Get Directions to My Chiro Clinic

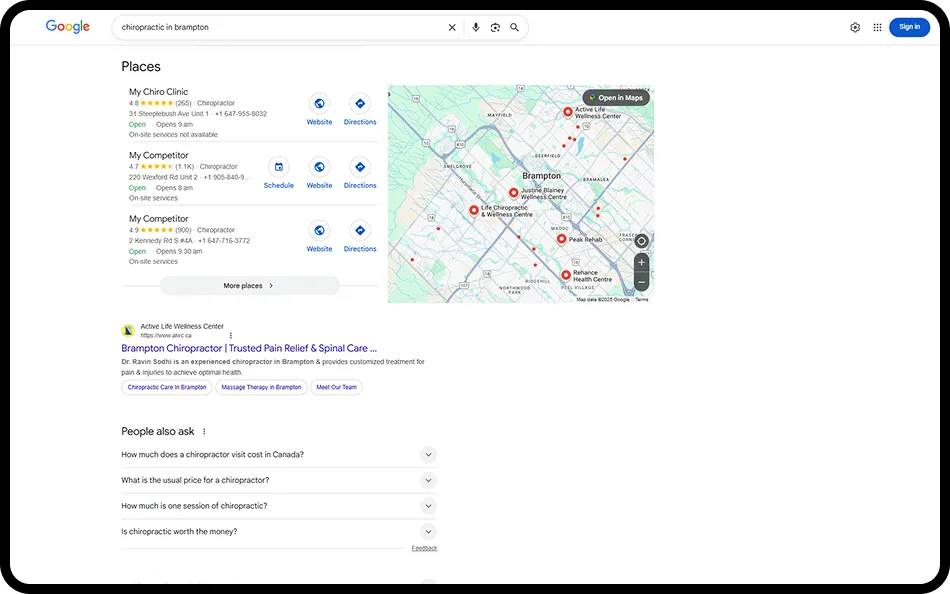tap(360, 110)
